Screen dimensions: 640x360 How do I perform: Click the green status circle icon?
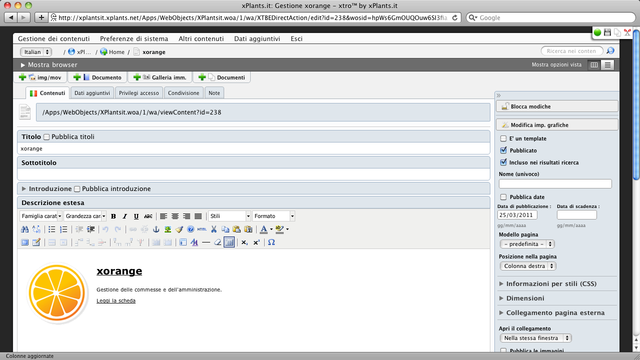[x=598, y=33]
